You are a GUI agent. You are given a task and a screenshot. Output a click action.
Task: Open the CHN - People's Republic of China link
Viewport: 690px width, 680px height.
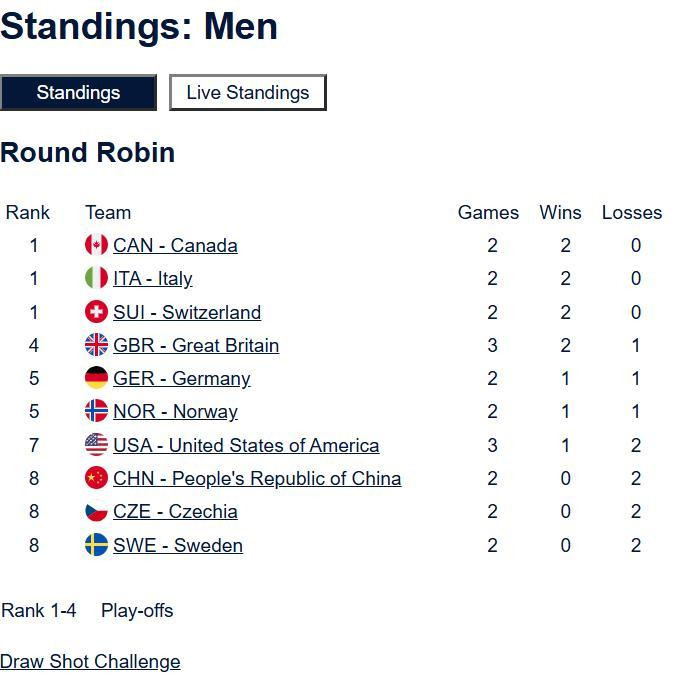tap(257, 479)
